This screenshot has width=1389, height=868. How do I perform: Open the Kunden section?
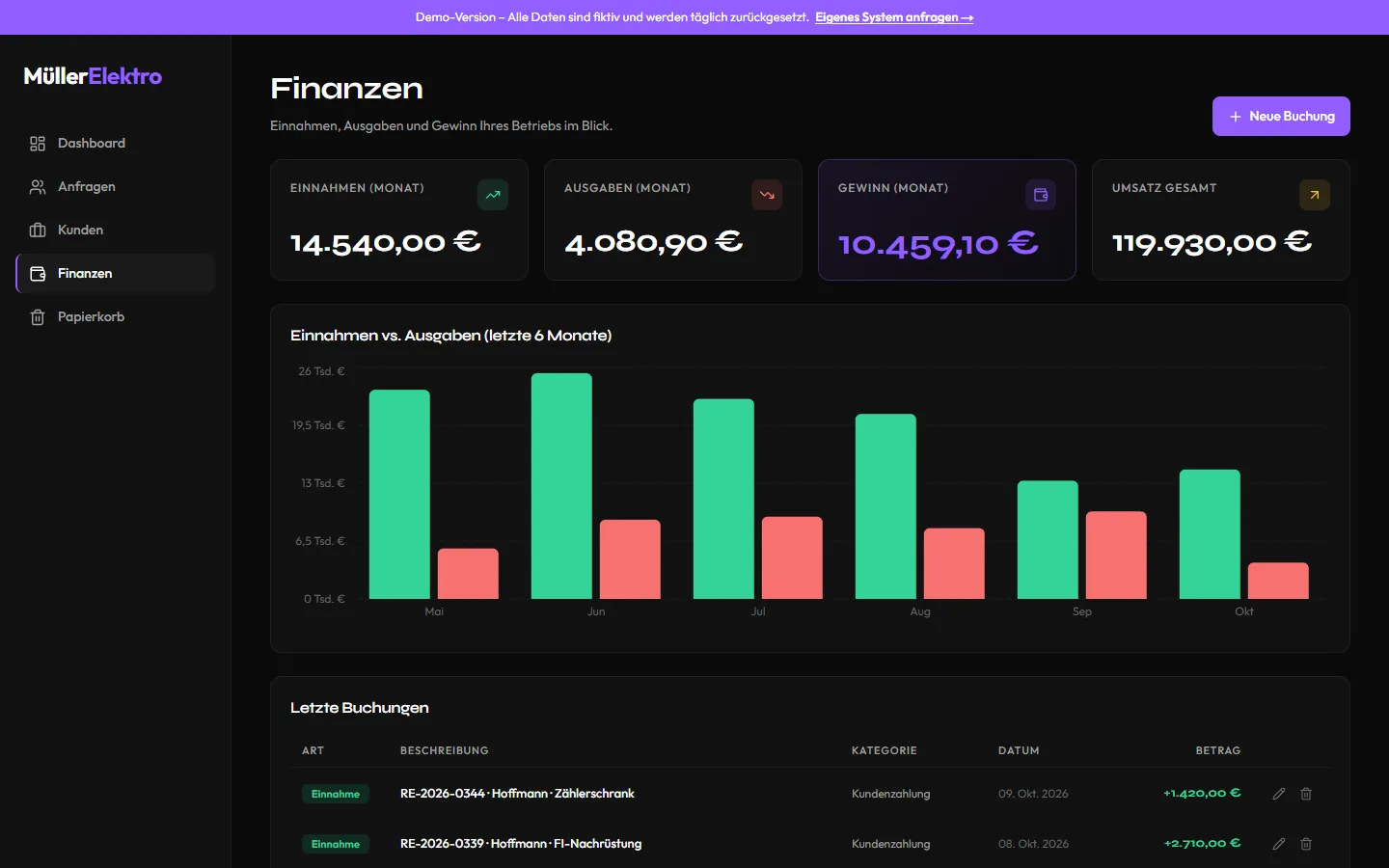[x=116, y=231]
